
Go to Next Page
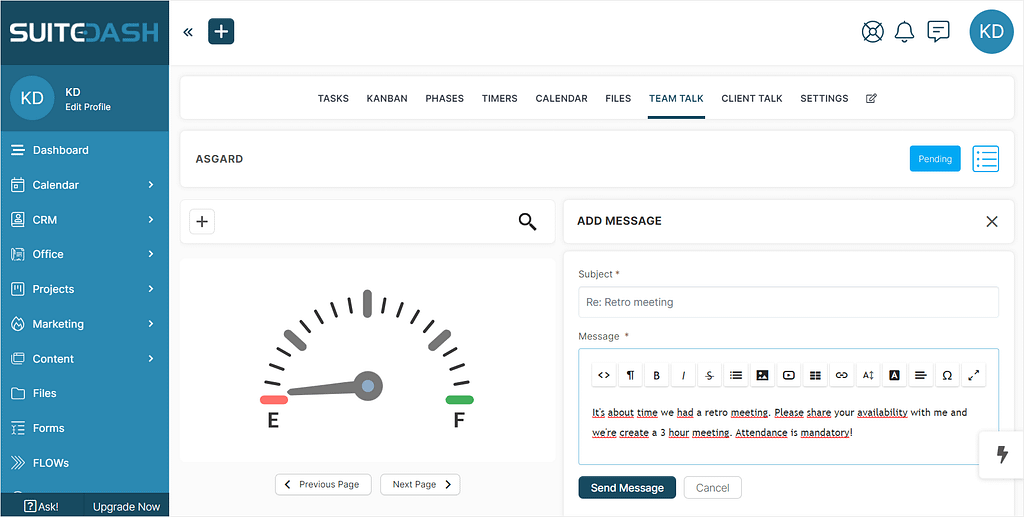click(x=420, y=484)
